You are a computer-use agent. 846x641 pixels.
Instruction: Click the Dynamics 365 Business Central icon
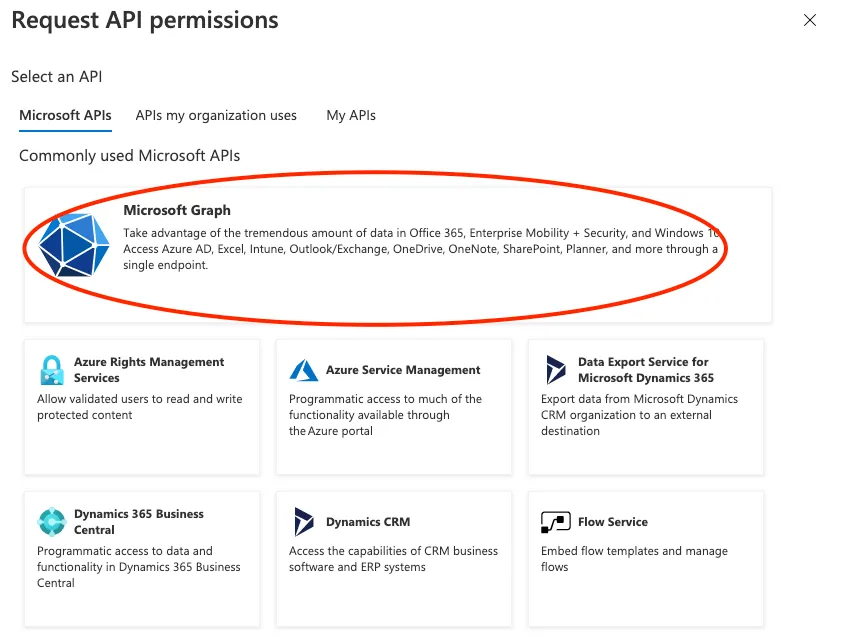[x=52, y=522]
